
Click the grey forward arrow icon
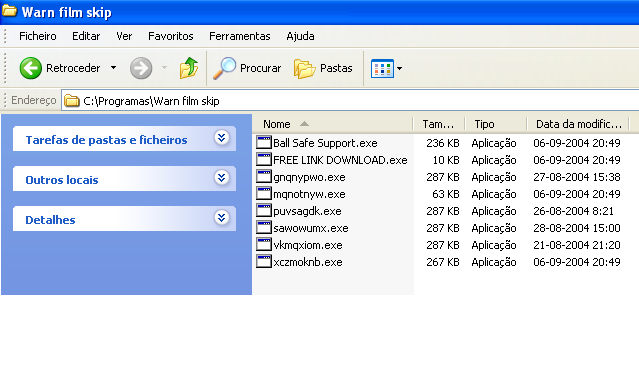(x=141, y=68)
